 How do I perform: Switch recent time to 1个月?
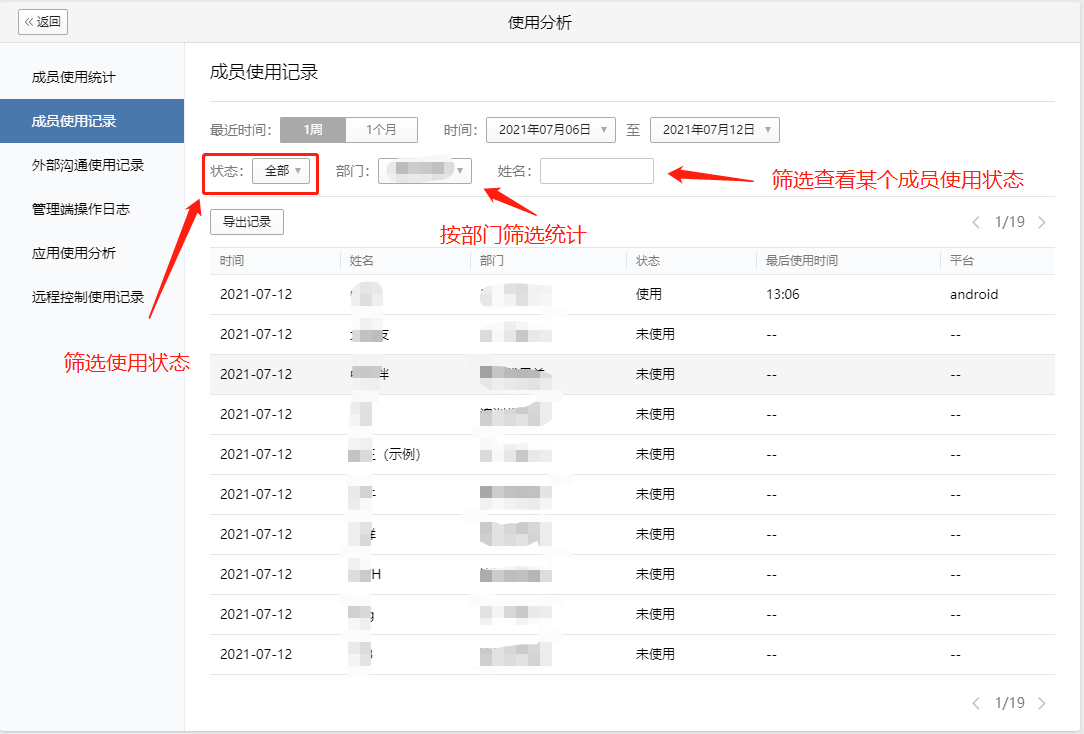[382, 130]
